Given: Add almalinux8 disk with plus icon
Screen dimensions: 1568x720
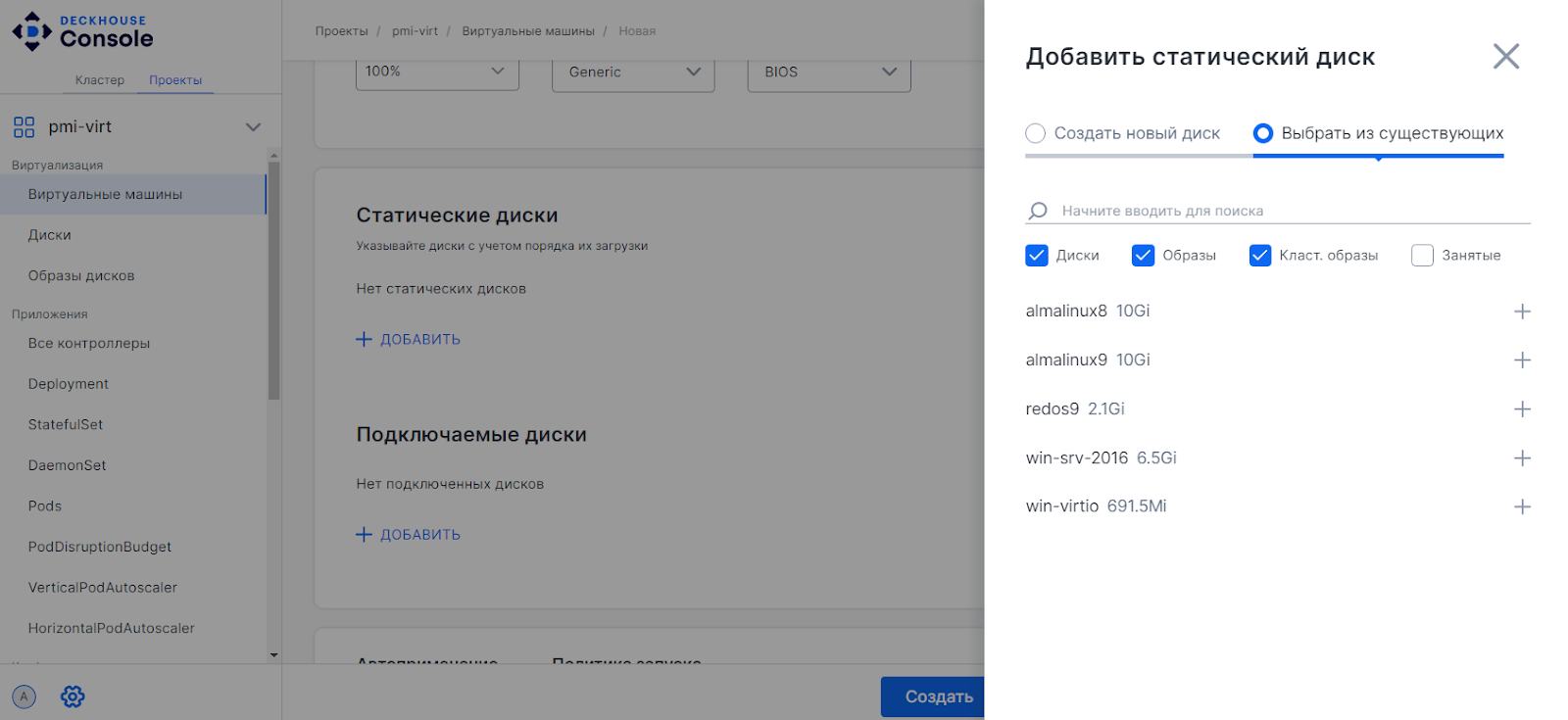Looking at the screenshot, I should pos(1521,312).
